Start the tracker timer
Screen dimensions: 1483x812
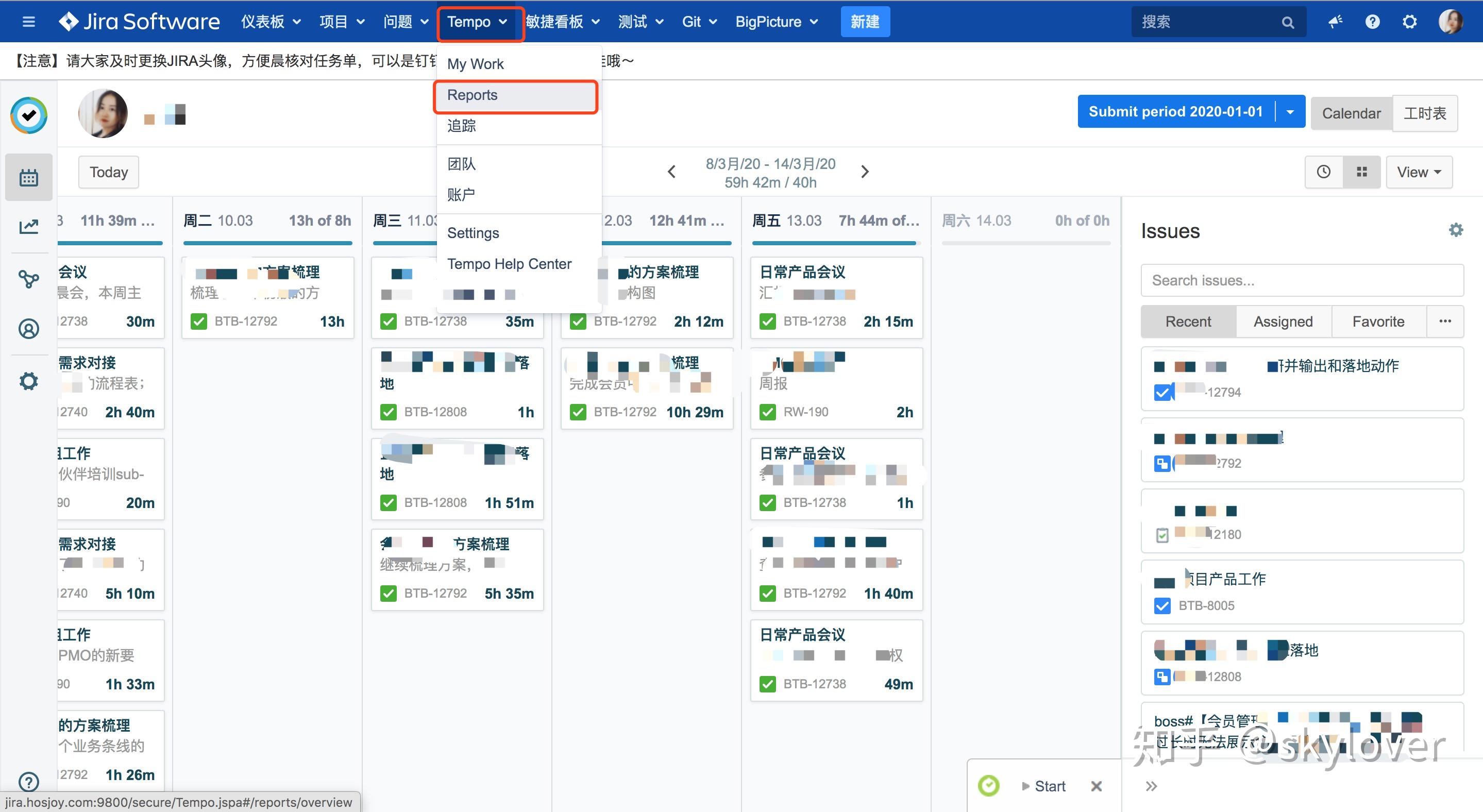tap(1043, 786)
